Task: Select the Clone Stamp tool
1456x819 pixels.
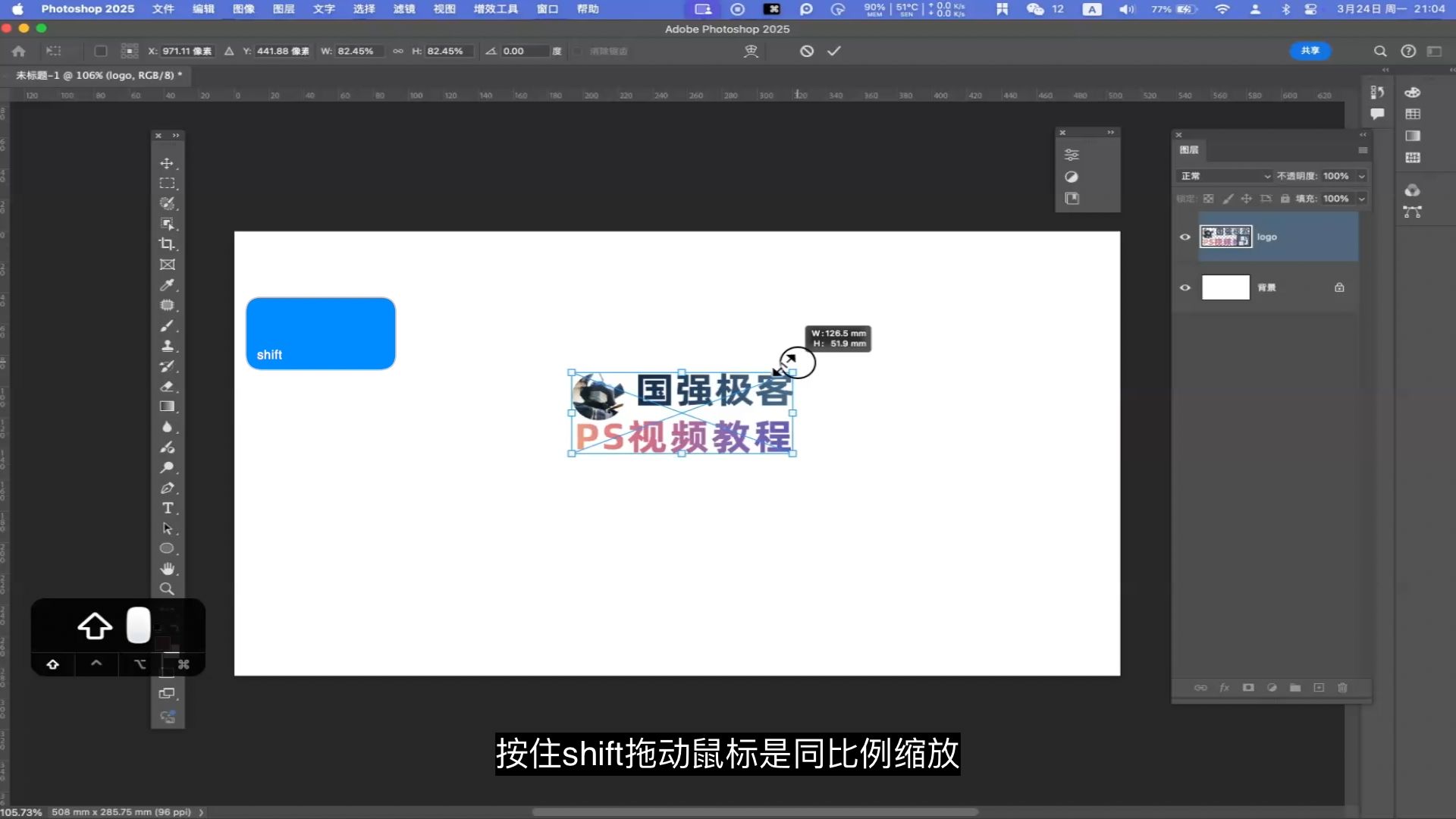Action: point(167,346)
